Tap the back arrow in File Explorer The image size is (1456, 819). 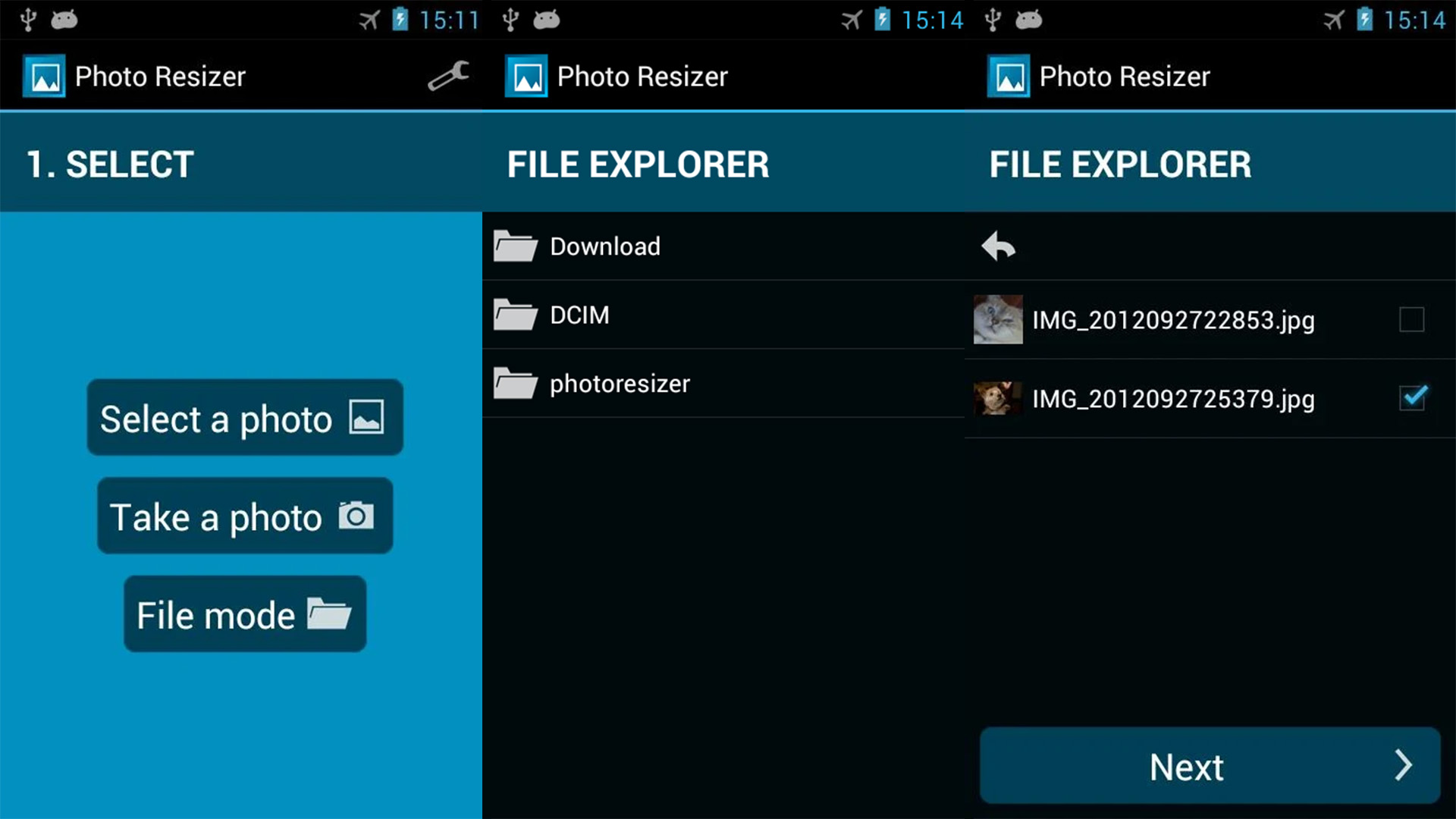coord(998,246)
